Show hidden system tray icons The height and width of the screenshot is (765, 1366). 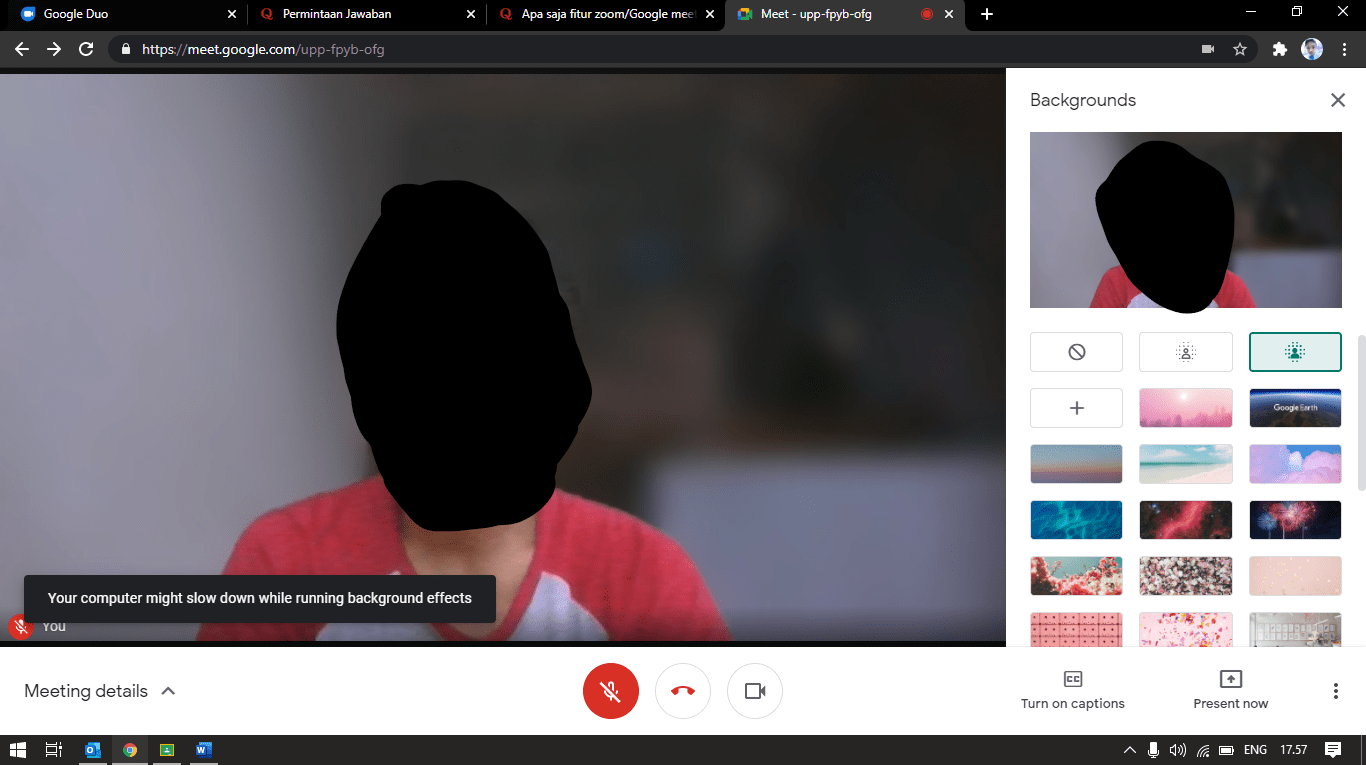[1130, 750]
